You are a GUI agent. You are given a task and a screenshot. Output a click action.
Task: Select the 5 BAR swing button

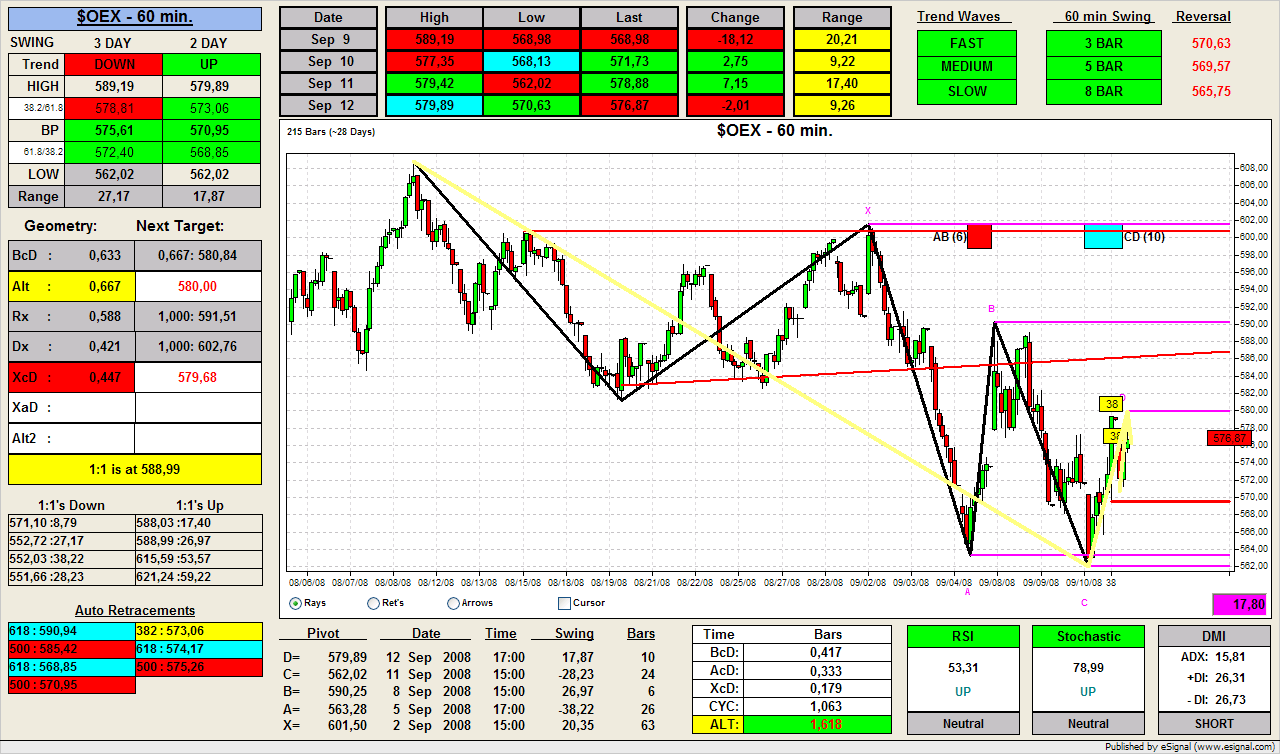pos(1104,67)
